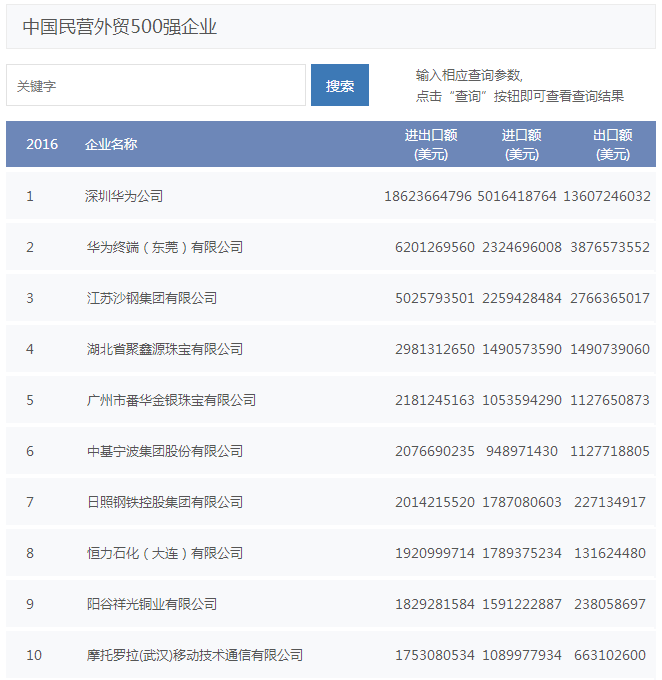Click import value 1591222887
Image resolution: width=662 pixels, height=680 pixels.
[522, 604]
